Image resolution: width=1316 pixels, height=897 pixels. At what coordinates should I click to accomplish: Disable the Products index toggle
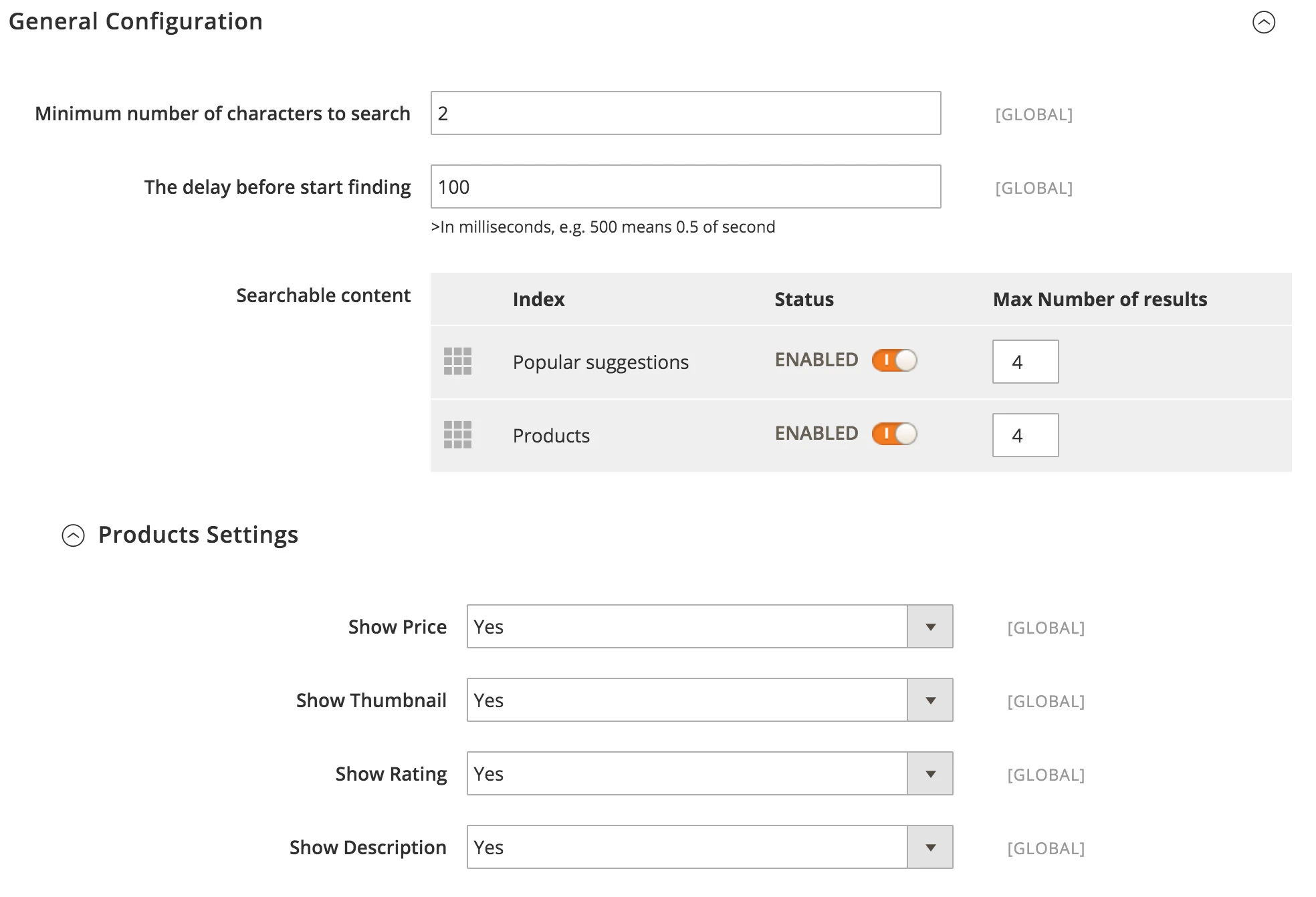pos(894,434)
